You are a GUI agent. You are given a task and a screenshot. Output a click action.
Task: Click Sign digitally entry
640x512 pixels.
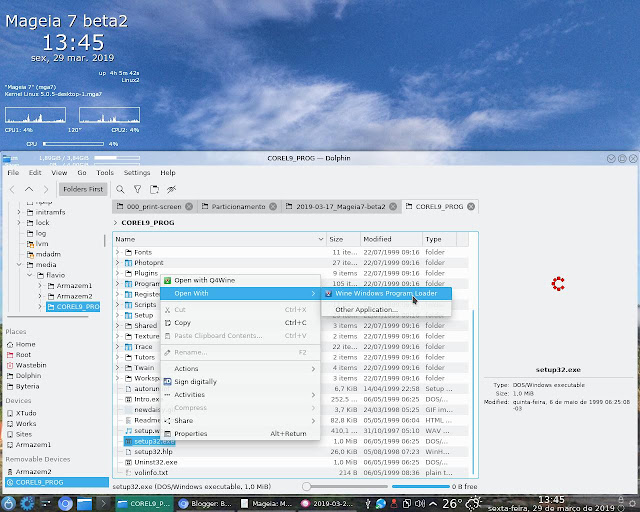tap(240, 382)
